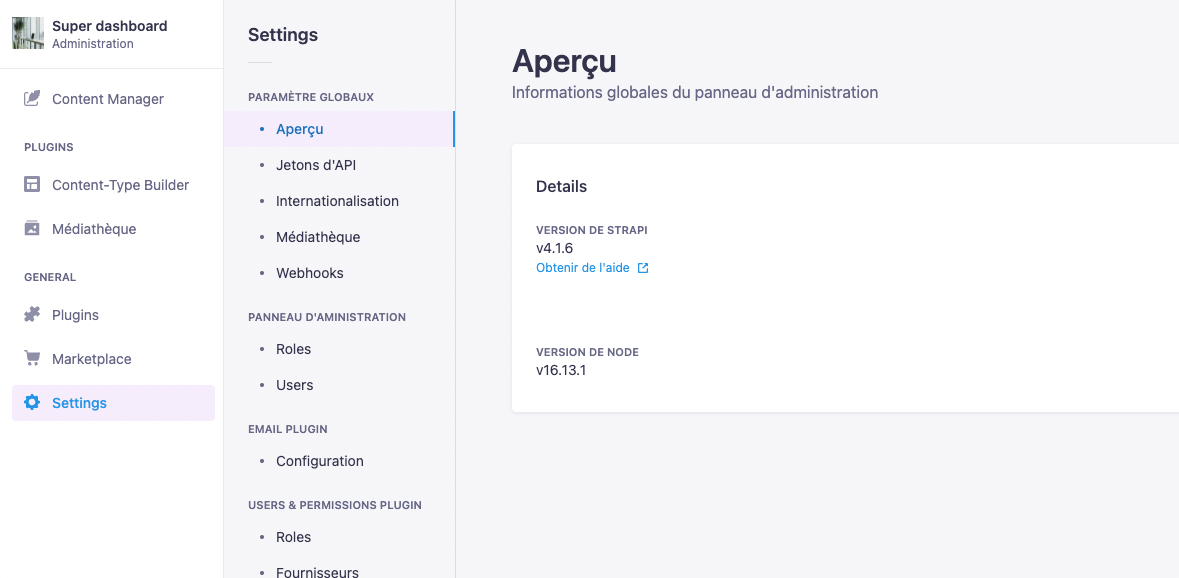This screenshot has height=578, width=1179.
Task: Open Content-Type Builder via its sidebar icon
Action: tap(31, 184)
